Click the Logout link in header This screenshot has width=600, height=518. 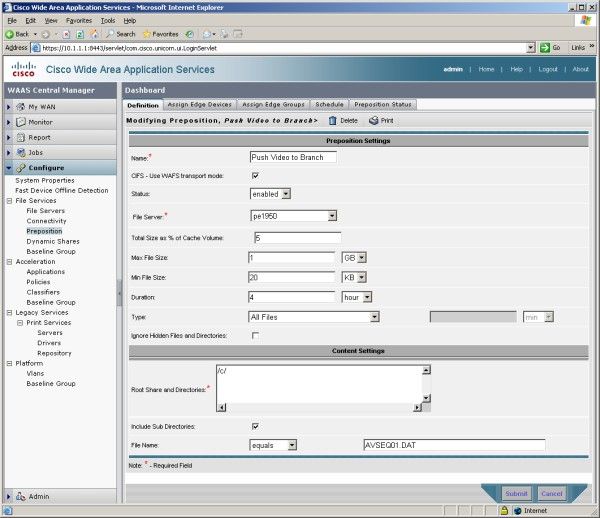[548, 69]
